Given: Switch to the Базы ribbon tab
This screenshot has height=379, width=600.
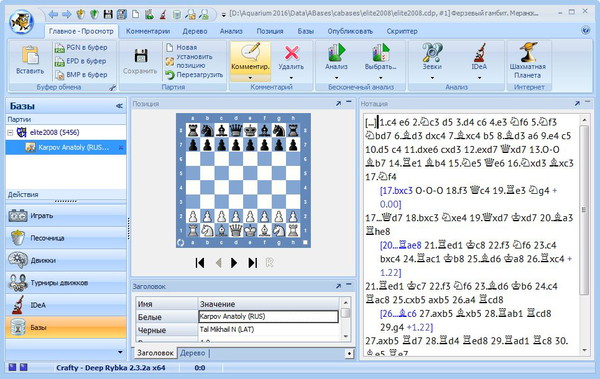Looking at the screenshot, I should pos(306,31).
